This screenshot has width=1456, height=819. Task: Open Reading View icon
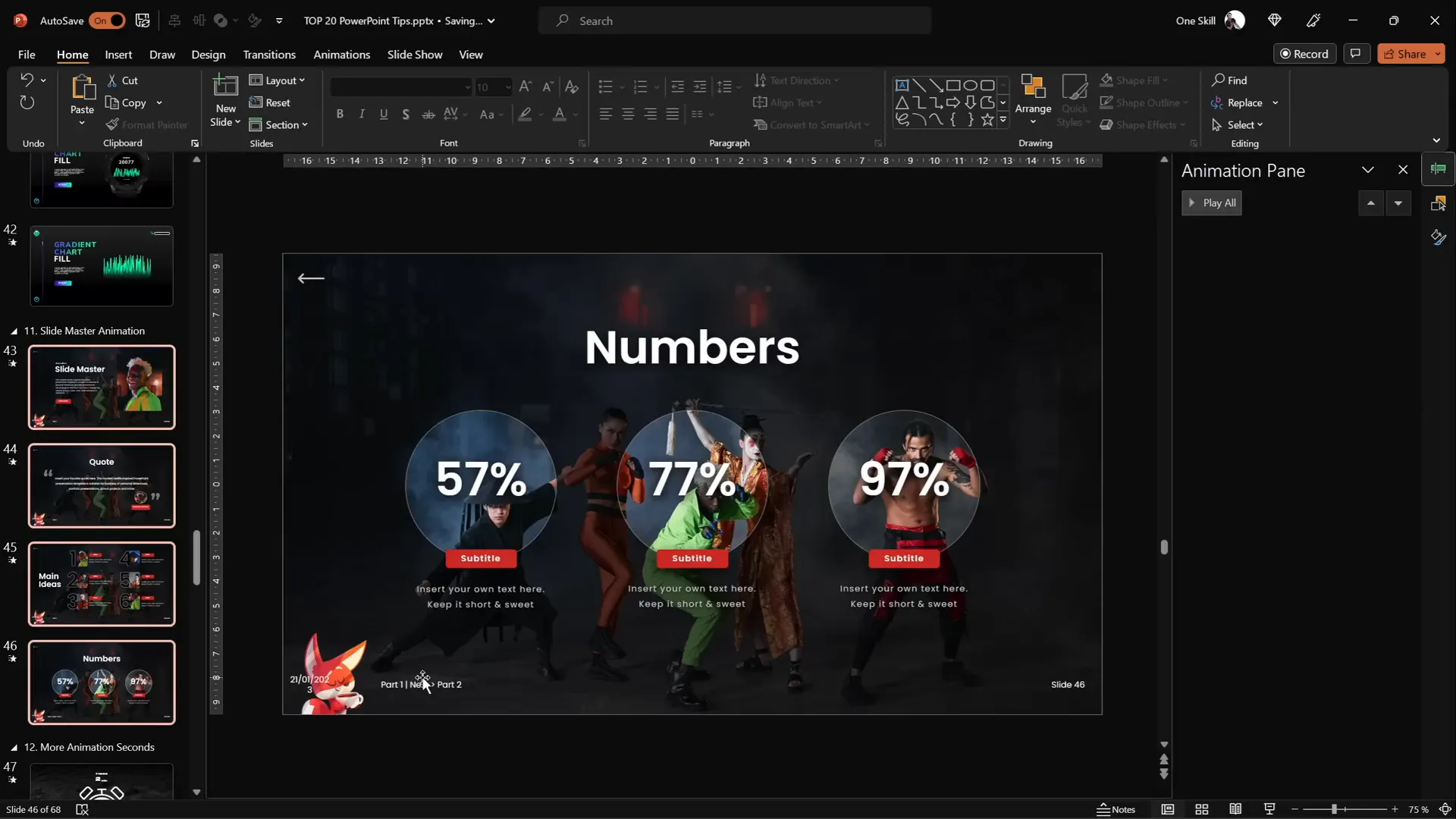point(1235,809)
